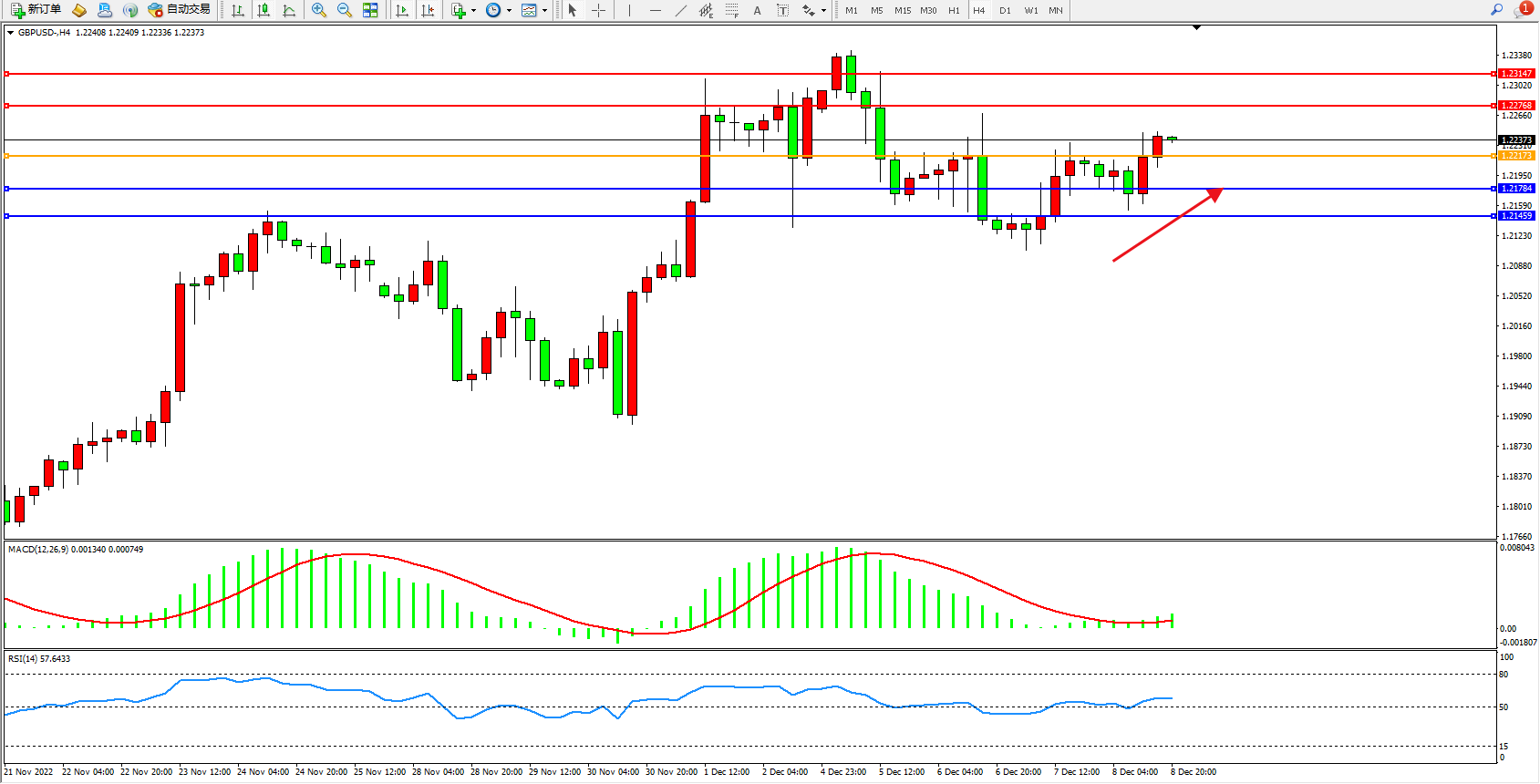1540x784 pixels.
Task: Switch to the D1 timeframe
Action: 1005,10
